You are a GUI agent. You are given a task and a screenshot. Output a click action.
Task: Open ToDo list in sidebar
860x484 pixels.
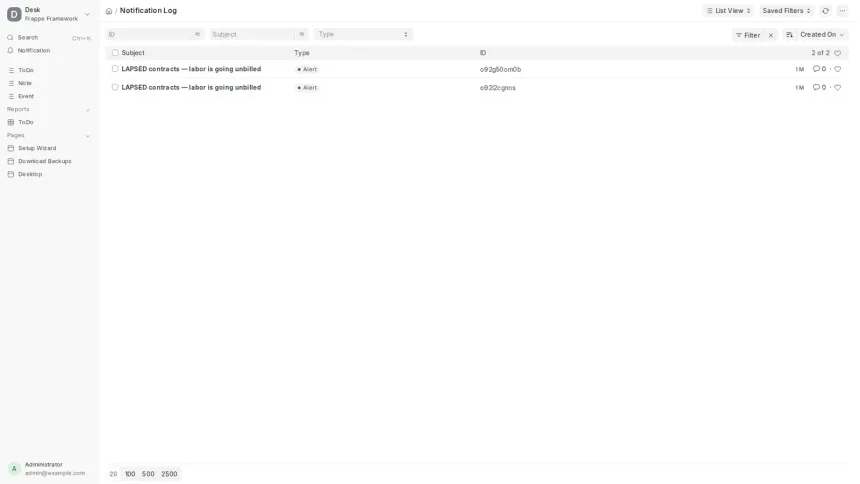[x=49, y=70]
